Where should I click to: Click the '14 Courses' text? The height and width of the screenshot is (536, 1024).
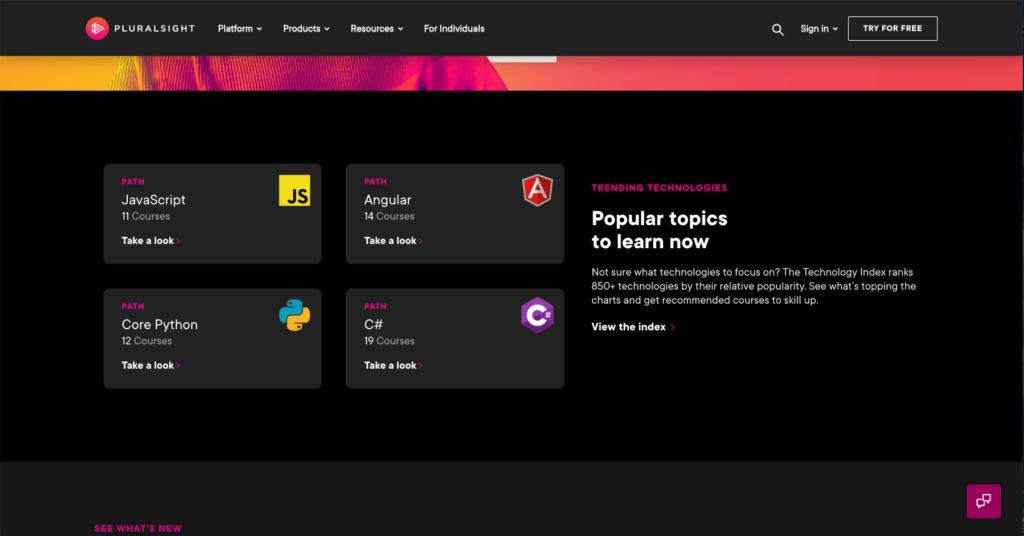(x=389, y=216)
